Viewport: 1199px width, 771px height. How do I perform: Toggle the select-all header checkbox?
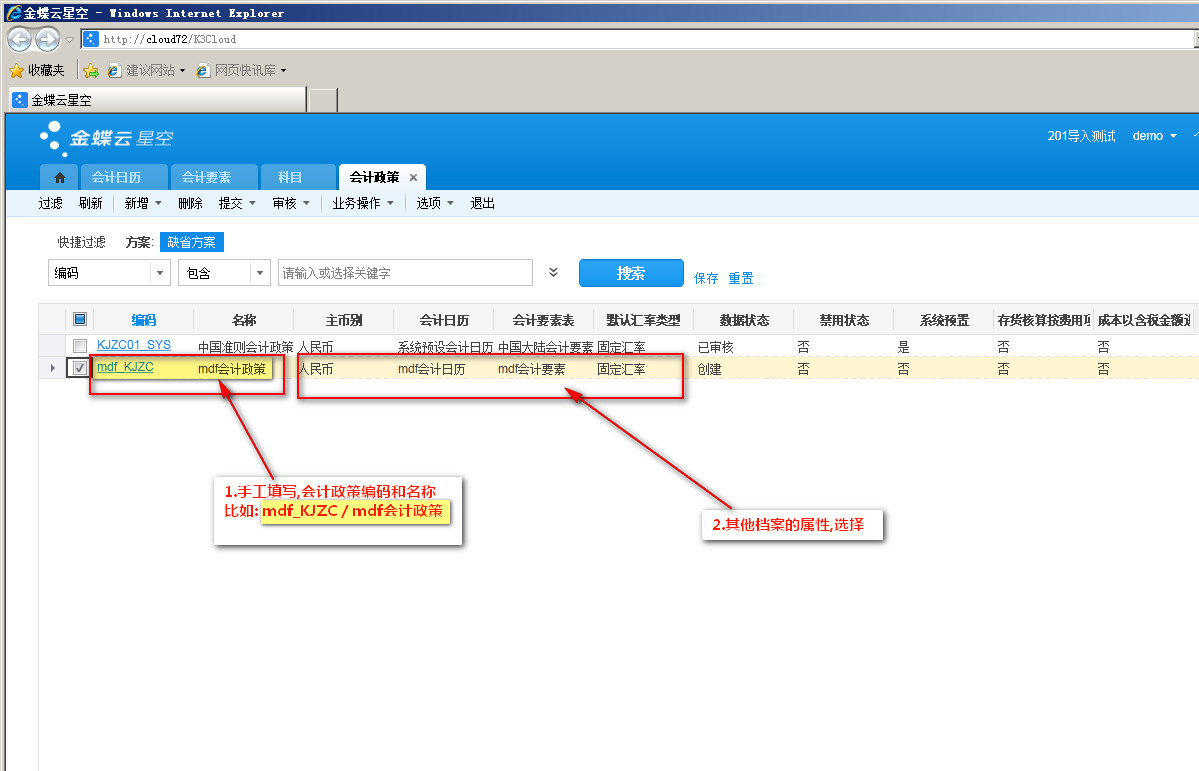click(80, 319)
